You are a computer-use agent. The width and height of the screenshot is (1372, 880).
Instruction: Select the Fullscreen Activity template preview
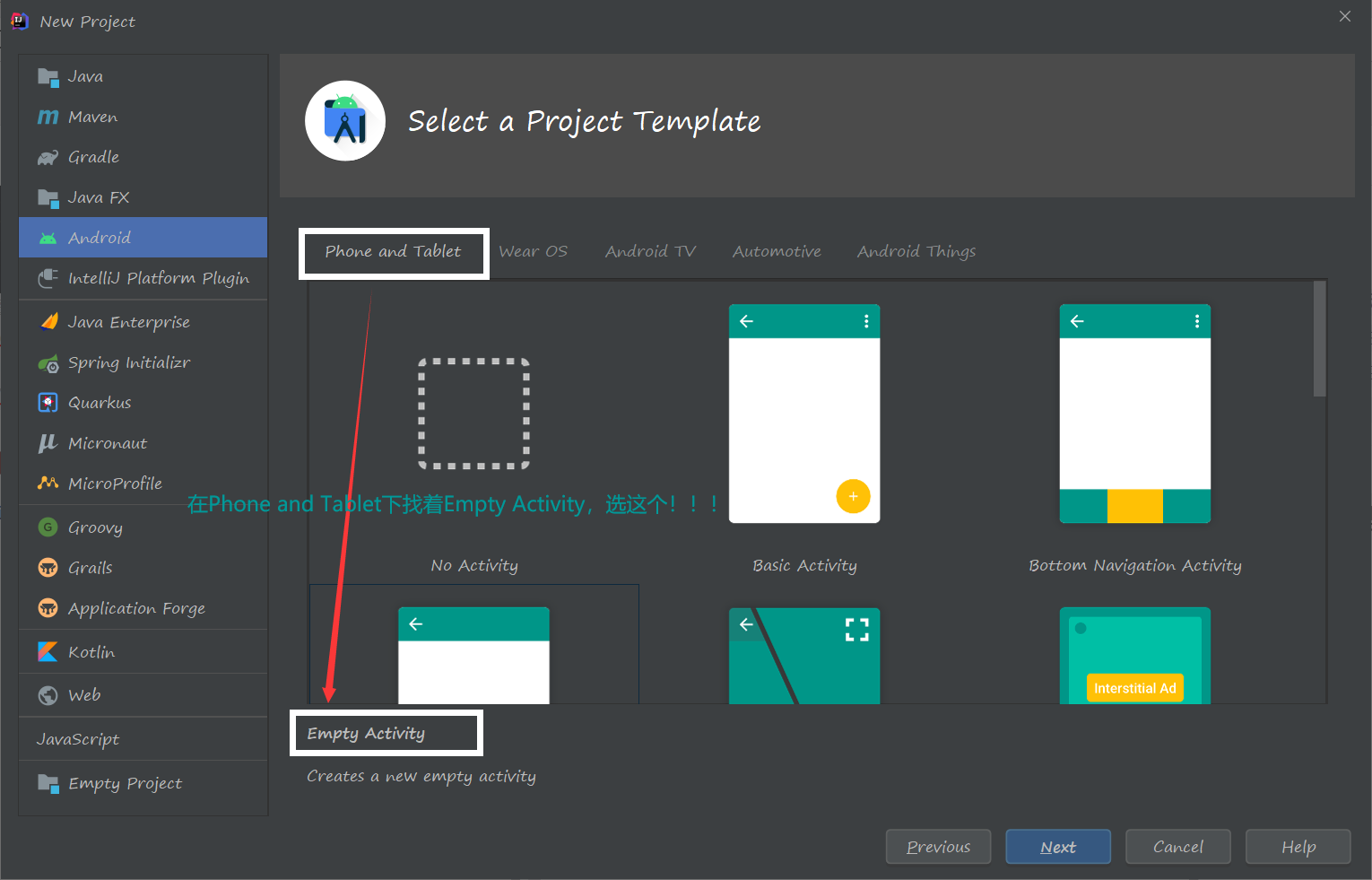[x=804, y=655]
